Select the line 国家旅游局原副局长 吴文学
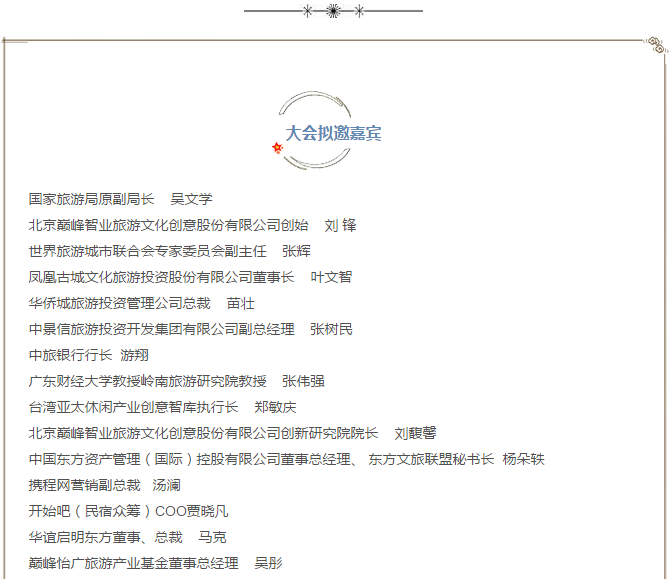 [x=120, y=199]
